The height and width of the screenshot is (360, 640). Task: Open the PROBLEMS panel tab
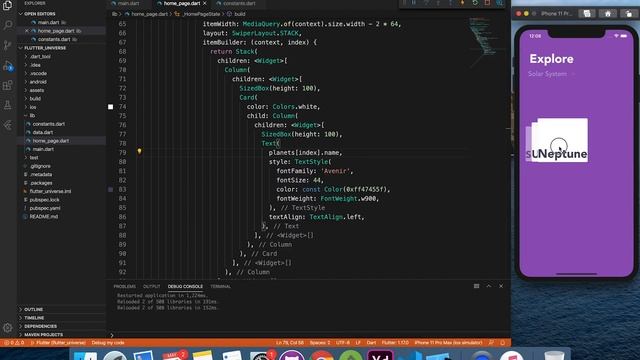coord(124,287)
